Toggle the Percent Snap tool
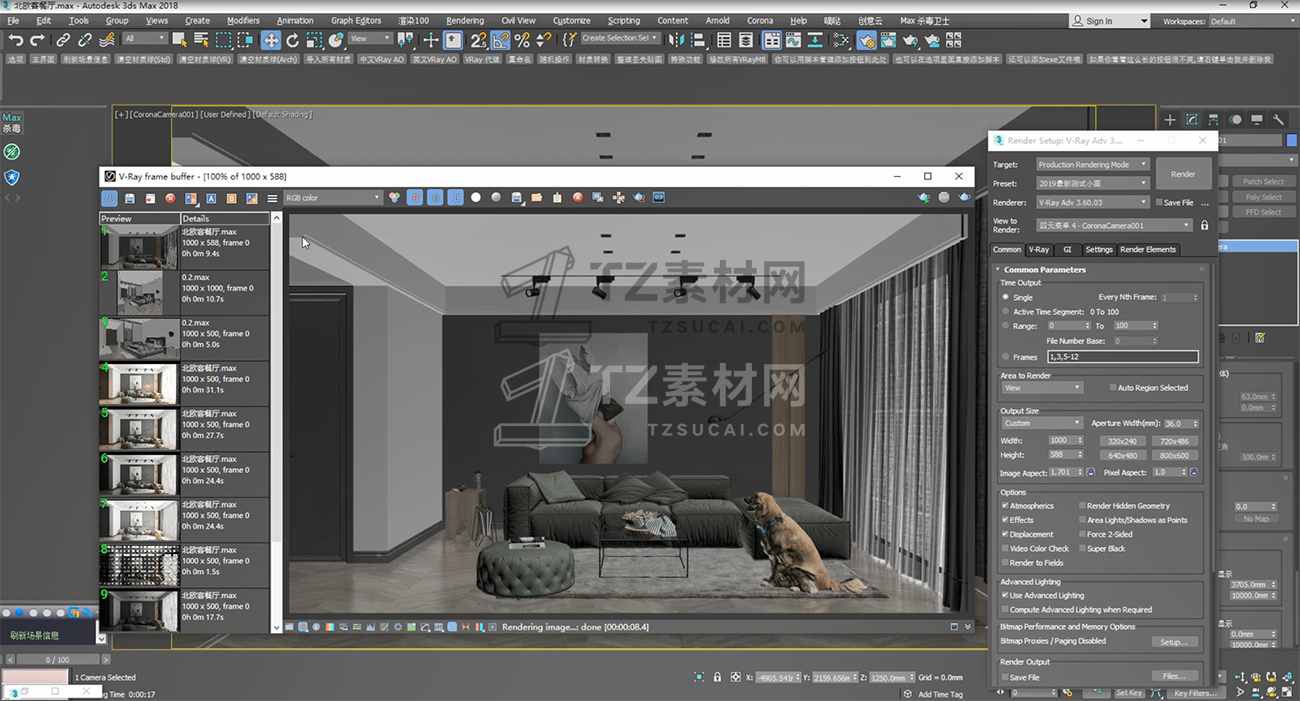Image resolution: width=1300 pixels, height=701 pixels. coord(522,40)
